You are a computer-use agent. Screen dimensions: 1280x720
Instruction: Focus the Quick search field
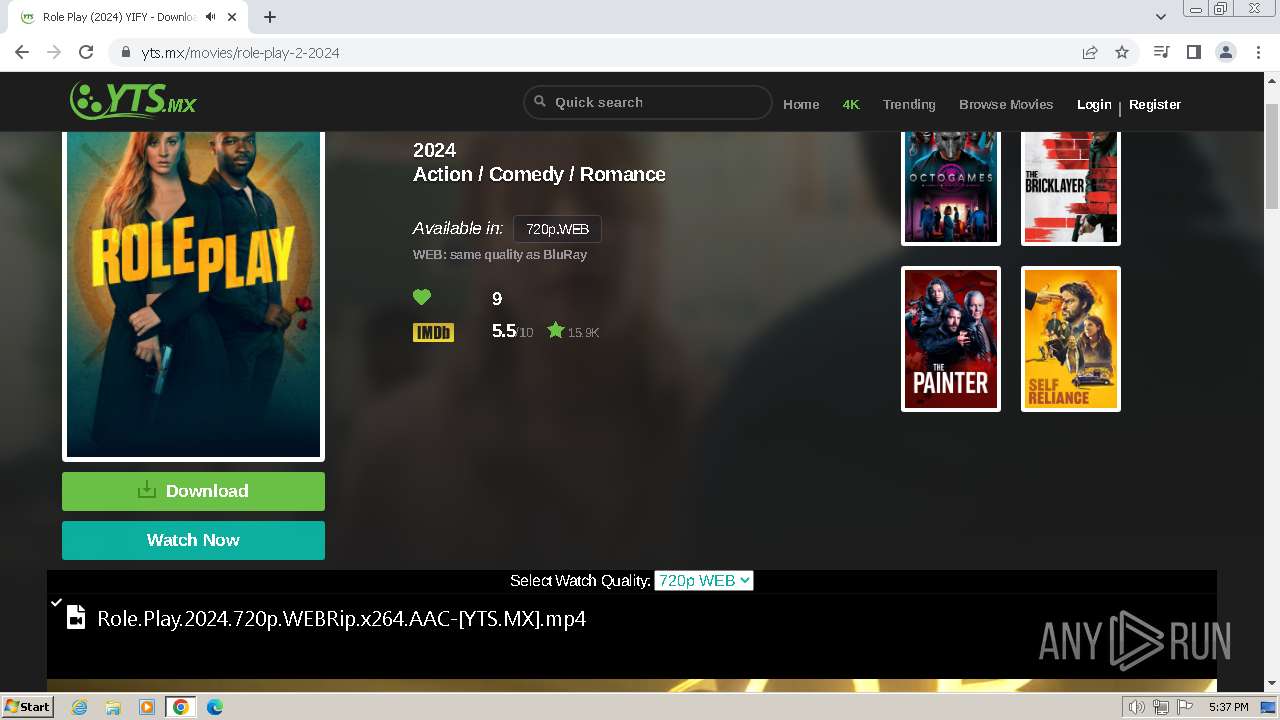(x=648, y=102)
